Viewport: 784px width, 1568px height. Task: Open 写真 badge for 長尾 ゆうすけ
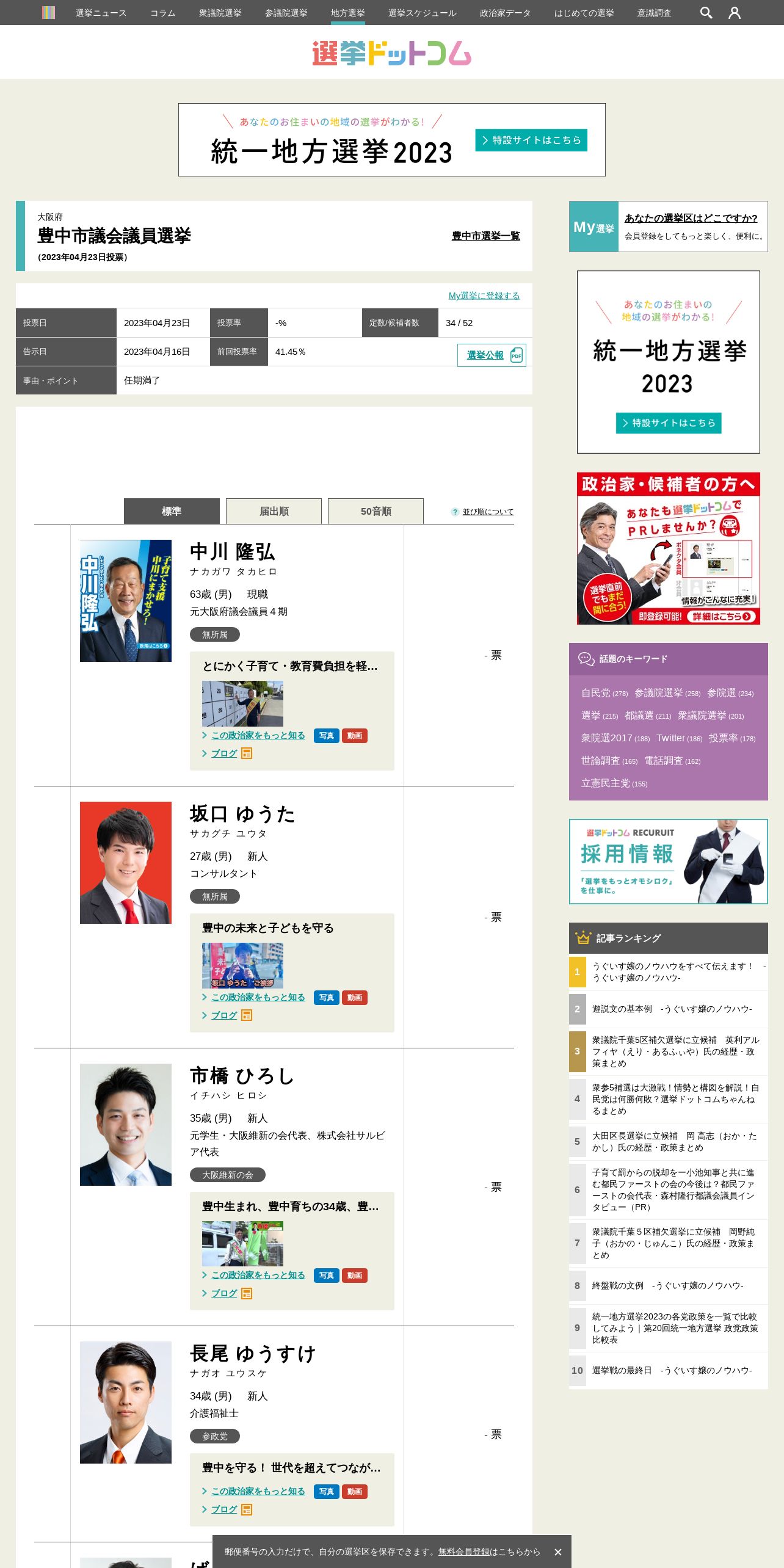[327, 1492]
